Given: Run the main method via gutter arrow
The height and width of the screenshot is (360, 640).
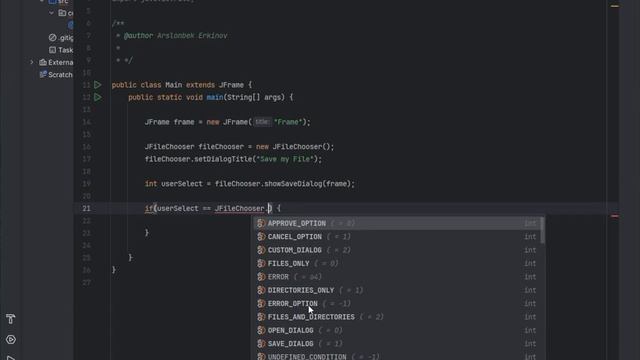Looking at the screenshot, I should pyautogui.click(x=98, y=97).
